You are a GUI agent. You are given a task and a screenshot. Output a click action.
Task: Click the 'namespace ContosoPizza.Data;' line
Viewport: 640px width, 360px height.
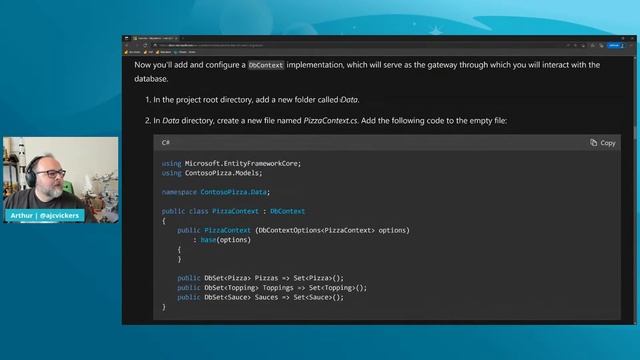click(x=216, y=192)
